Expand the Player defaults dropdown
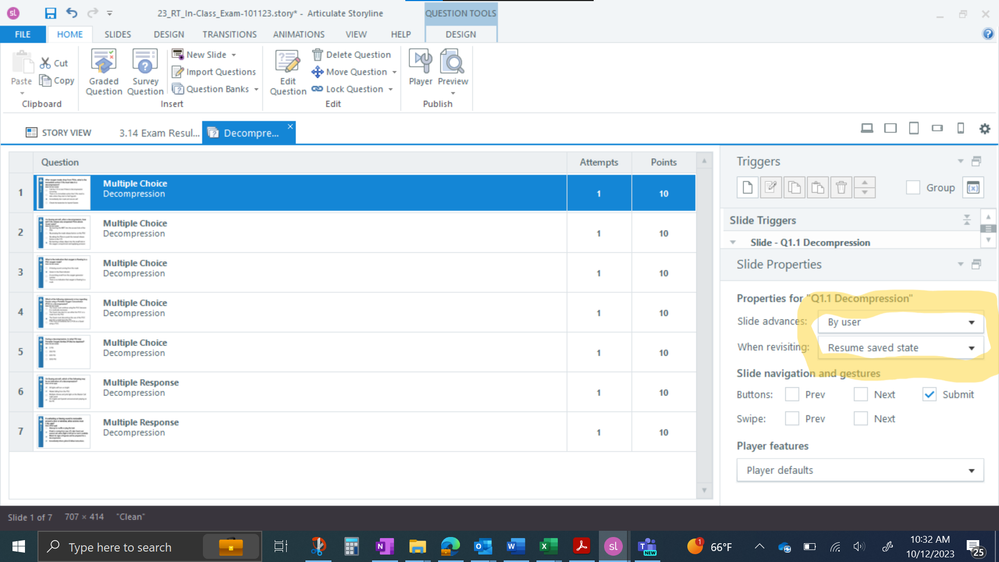 pyautogui.click(x=860, y=470)
